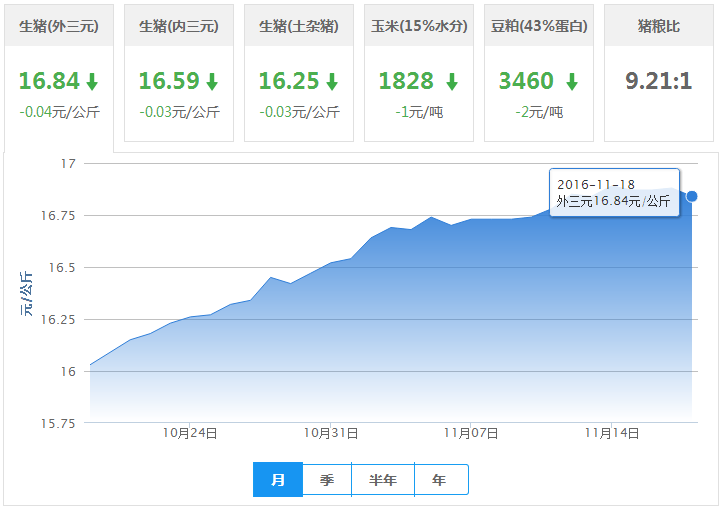The image size is (726, 512).
Task: Click the 10月24日 x-axis label
Action: (190, 433)
